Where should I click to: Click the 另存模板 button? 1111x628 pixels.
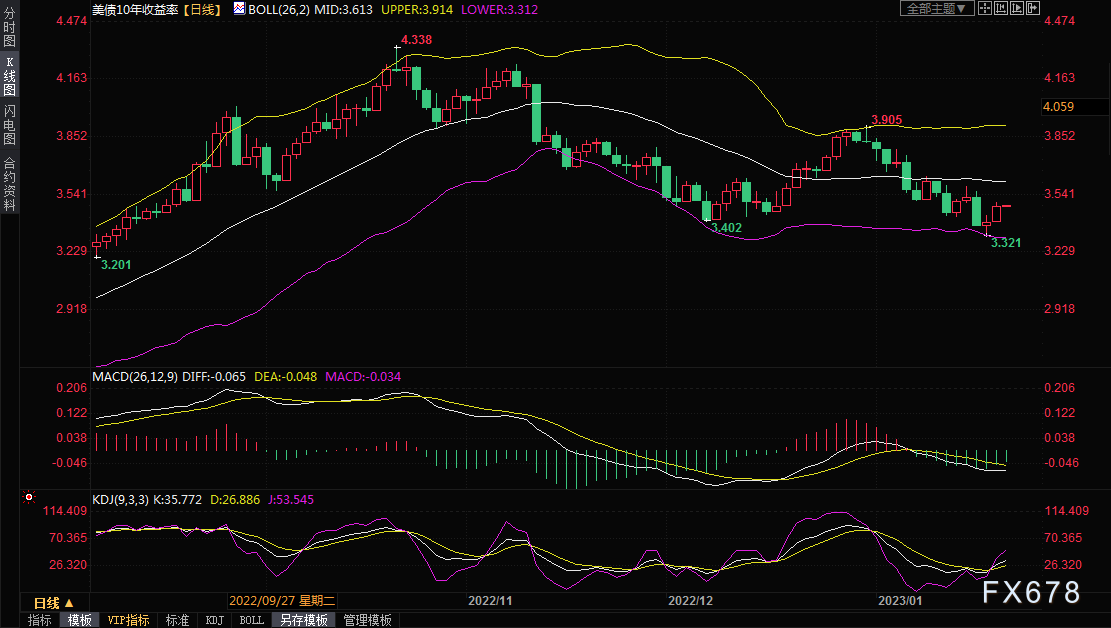click(304, 620)
